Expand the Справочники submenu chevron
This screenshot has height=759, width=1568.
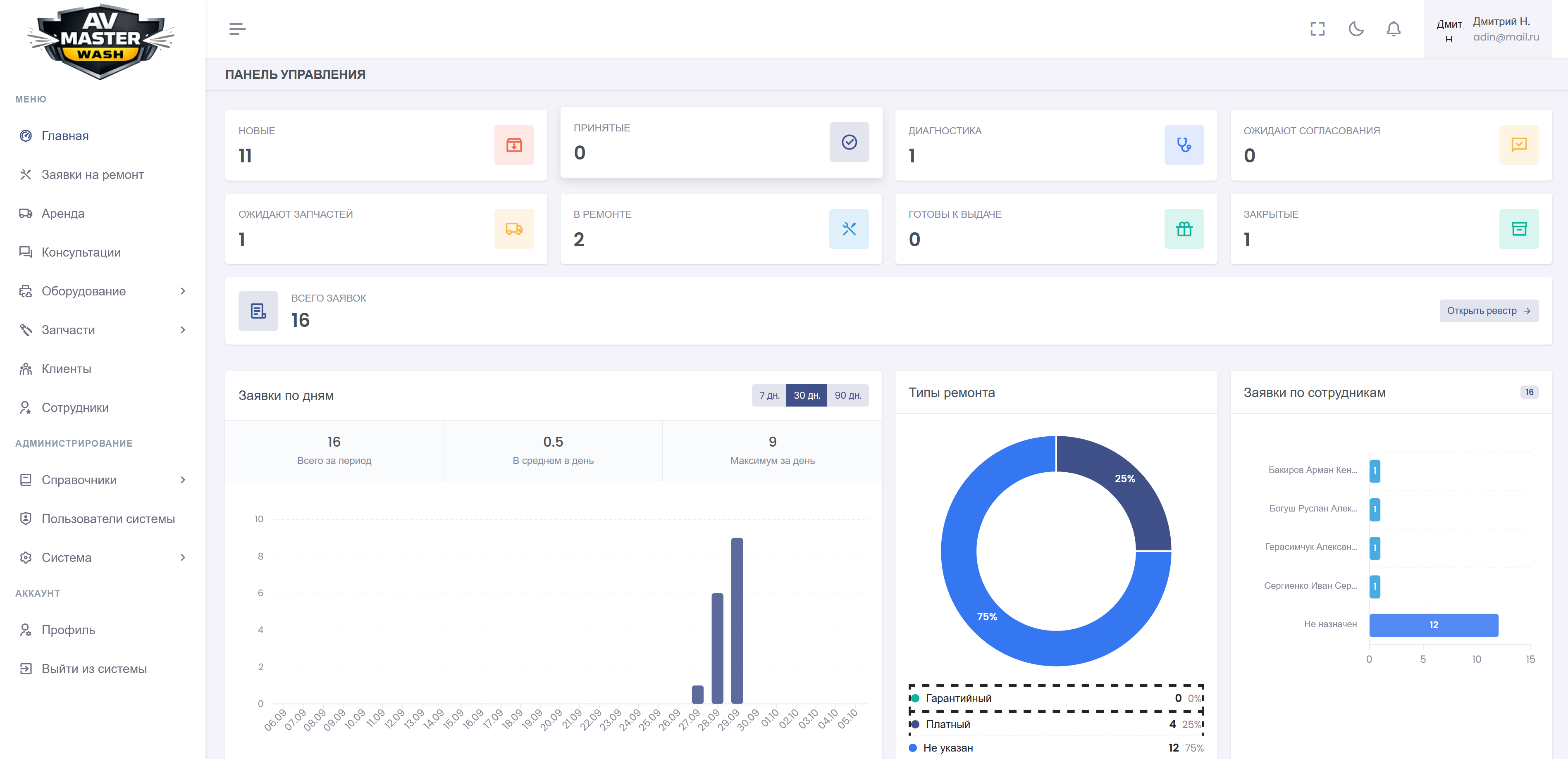tap(183, 480)
